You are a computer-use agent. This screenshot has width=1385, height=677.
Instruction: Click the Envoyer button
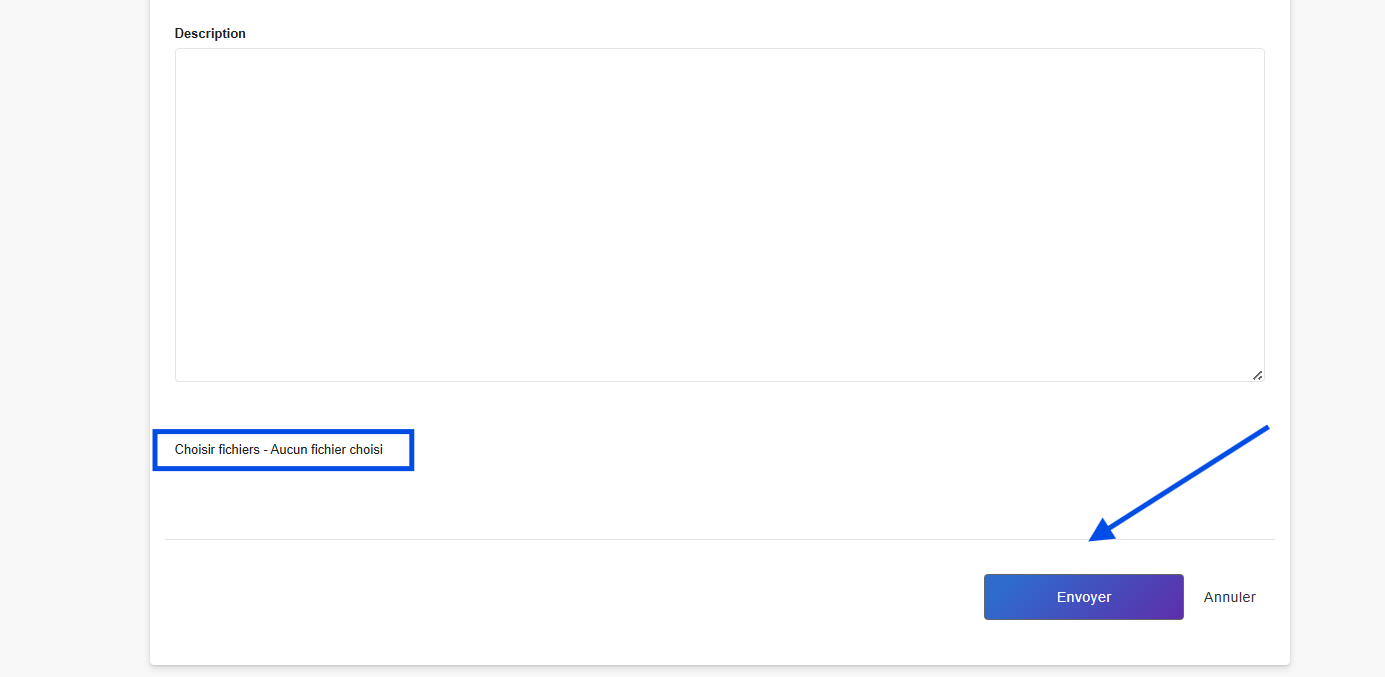click(1083, 597)
